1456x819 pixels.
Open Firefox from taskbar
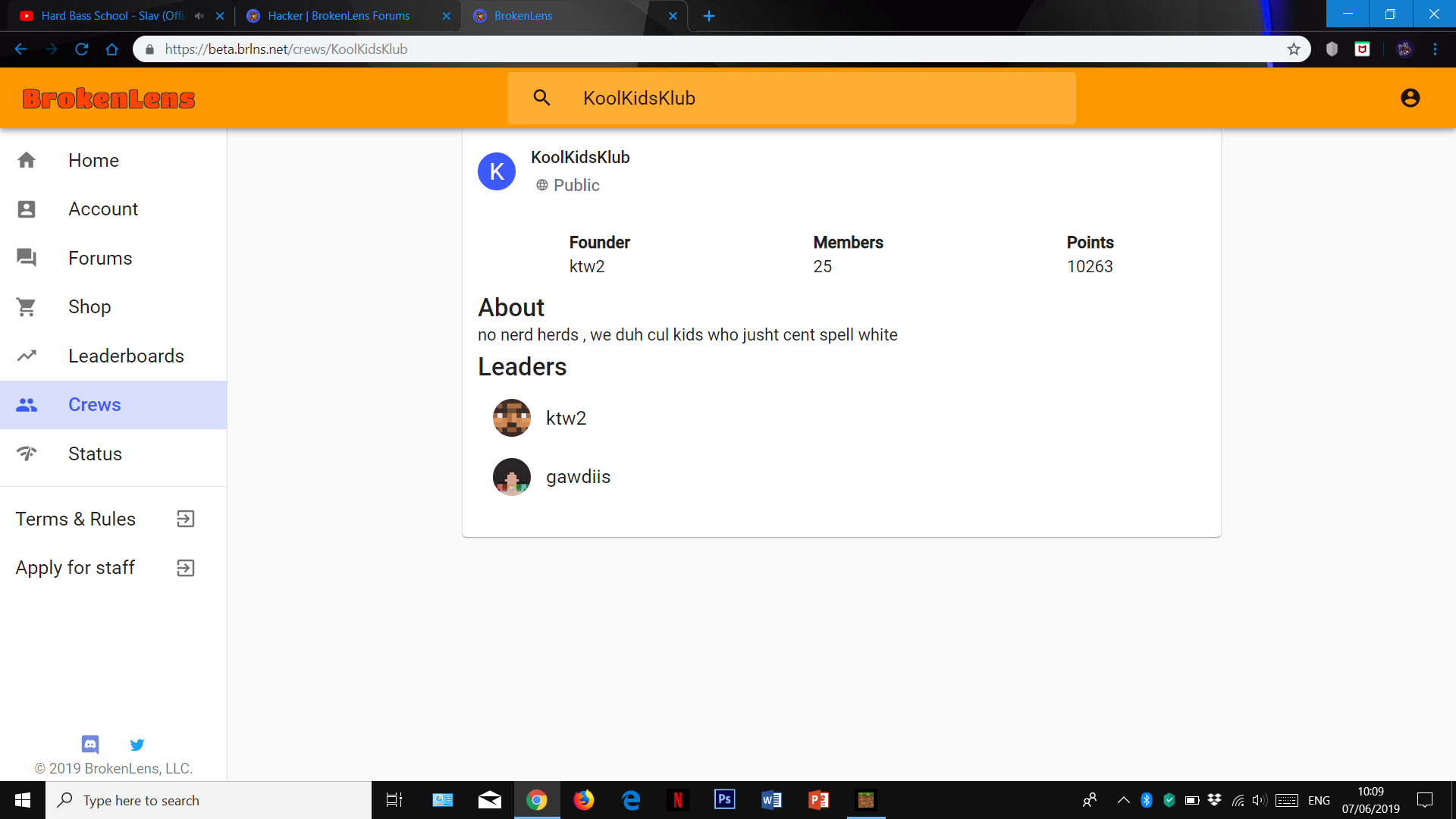click(584, 800)
